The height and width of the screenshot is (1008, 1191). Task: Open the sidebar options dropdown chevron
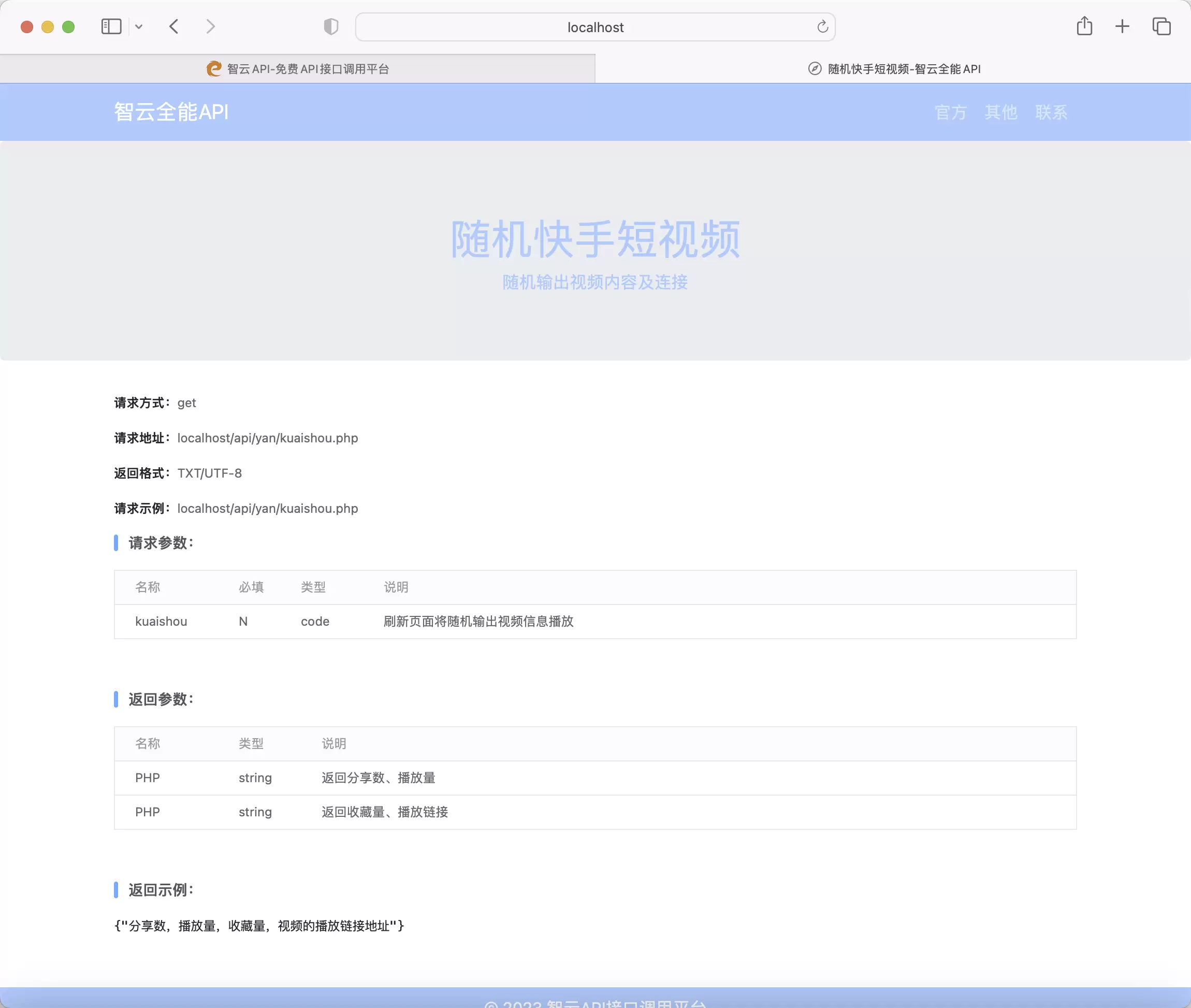pos(138,27)
